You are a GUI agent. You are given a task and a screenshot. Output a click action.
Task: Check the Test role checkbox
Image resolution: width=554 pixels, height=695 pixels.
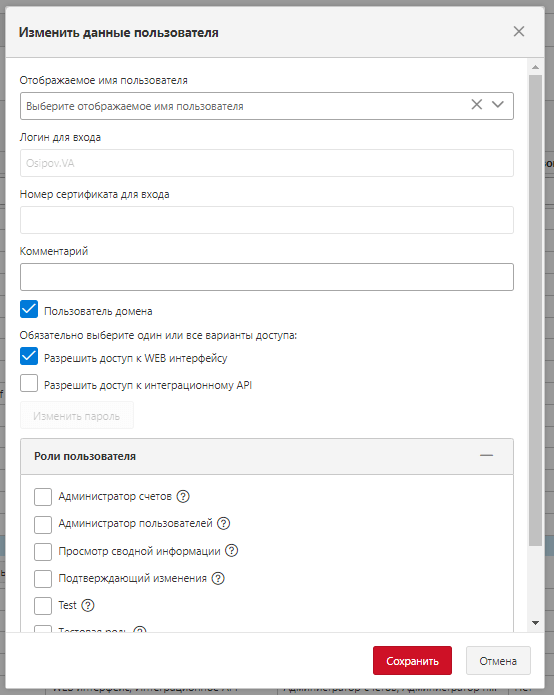pyautogui.click(x=43, y=605)
